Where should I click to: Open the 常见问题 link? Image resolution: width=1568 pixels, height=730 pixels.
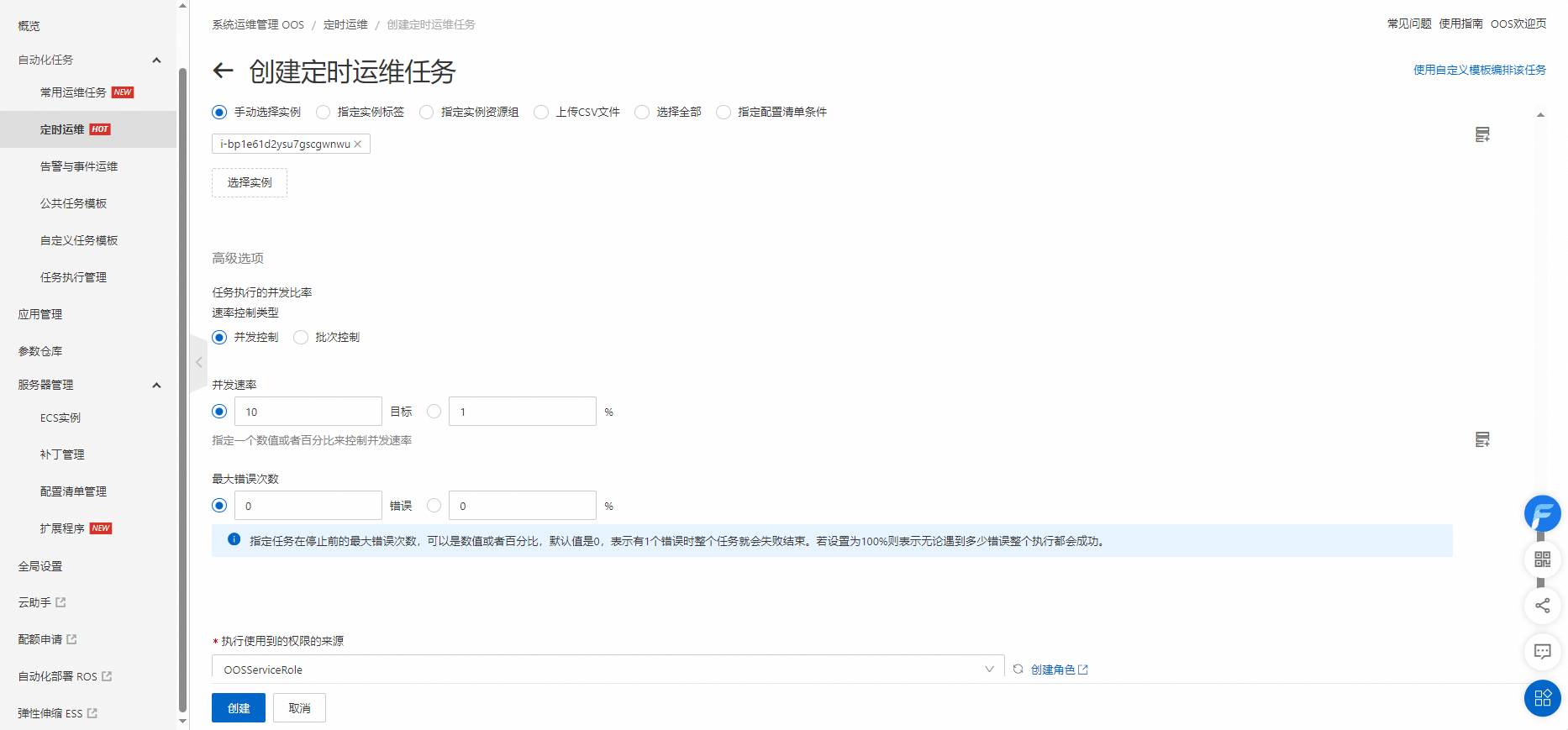coord(1409,24)
